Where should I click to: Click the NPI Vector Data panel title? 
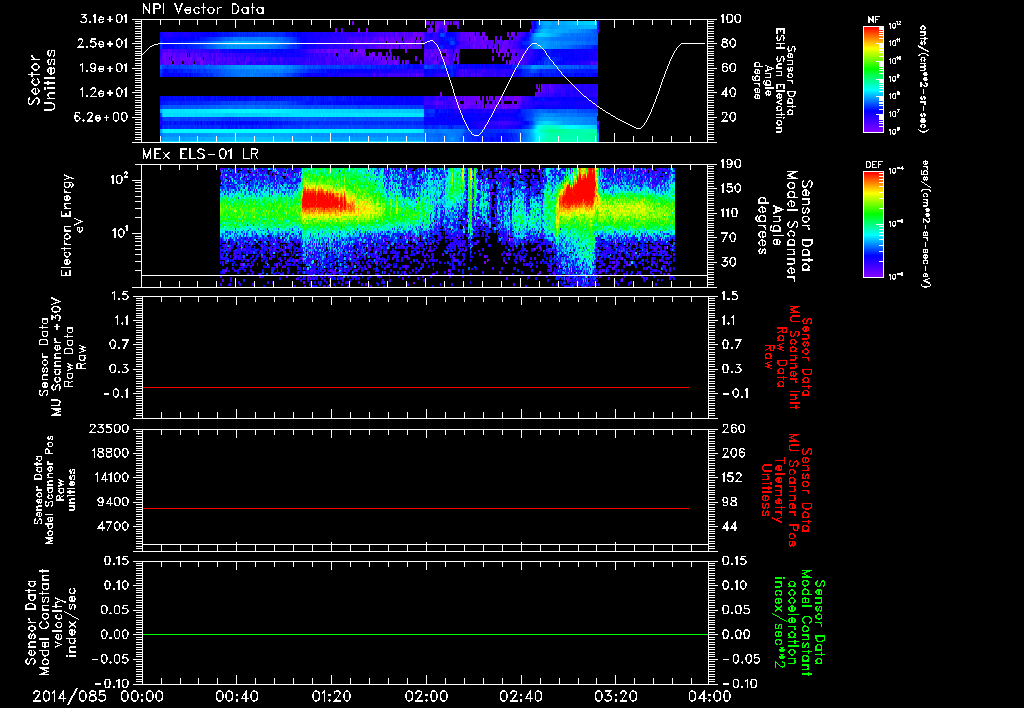click(203, 9)
